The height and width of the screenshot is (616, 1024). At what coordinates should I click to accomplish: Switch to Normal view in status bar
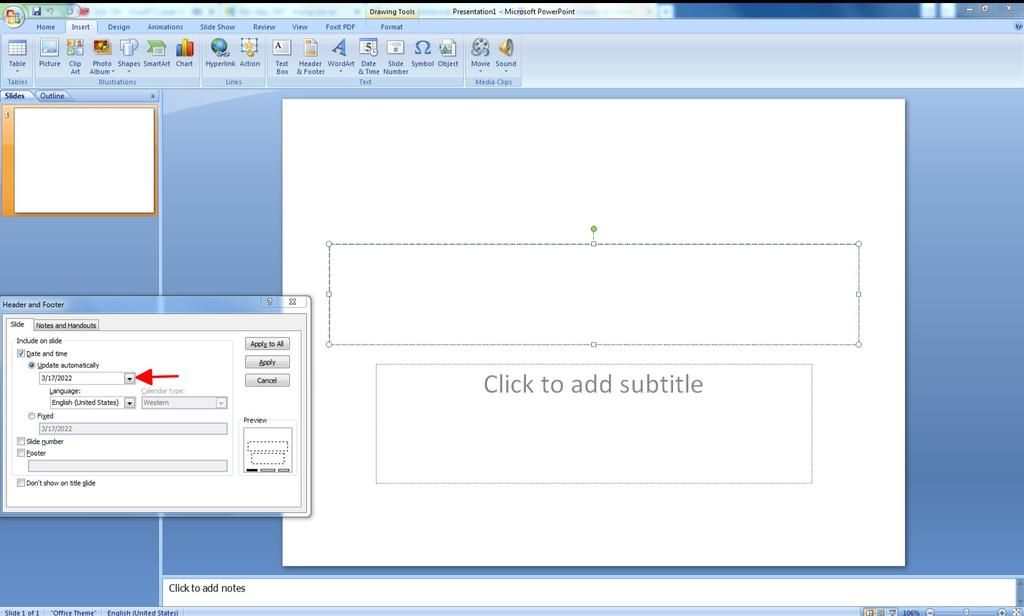869,612
